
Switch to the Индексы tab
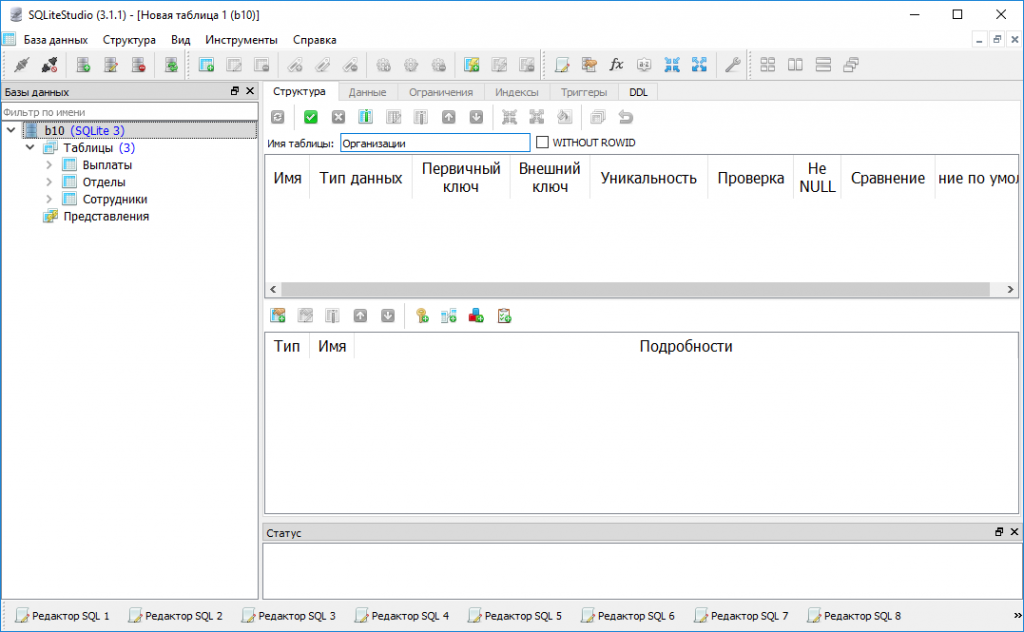click(517, 92)
